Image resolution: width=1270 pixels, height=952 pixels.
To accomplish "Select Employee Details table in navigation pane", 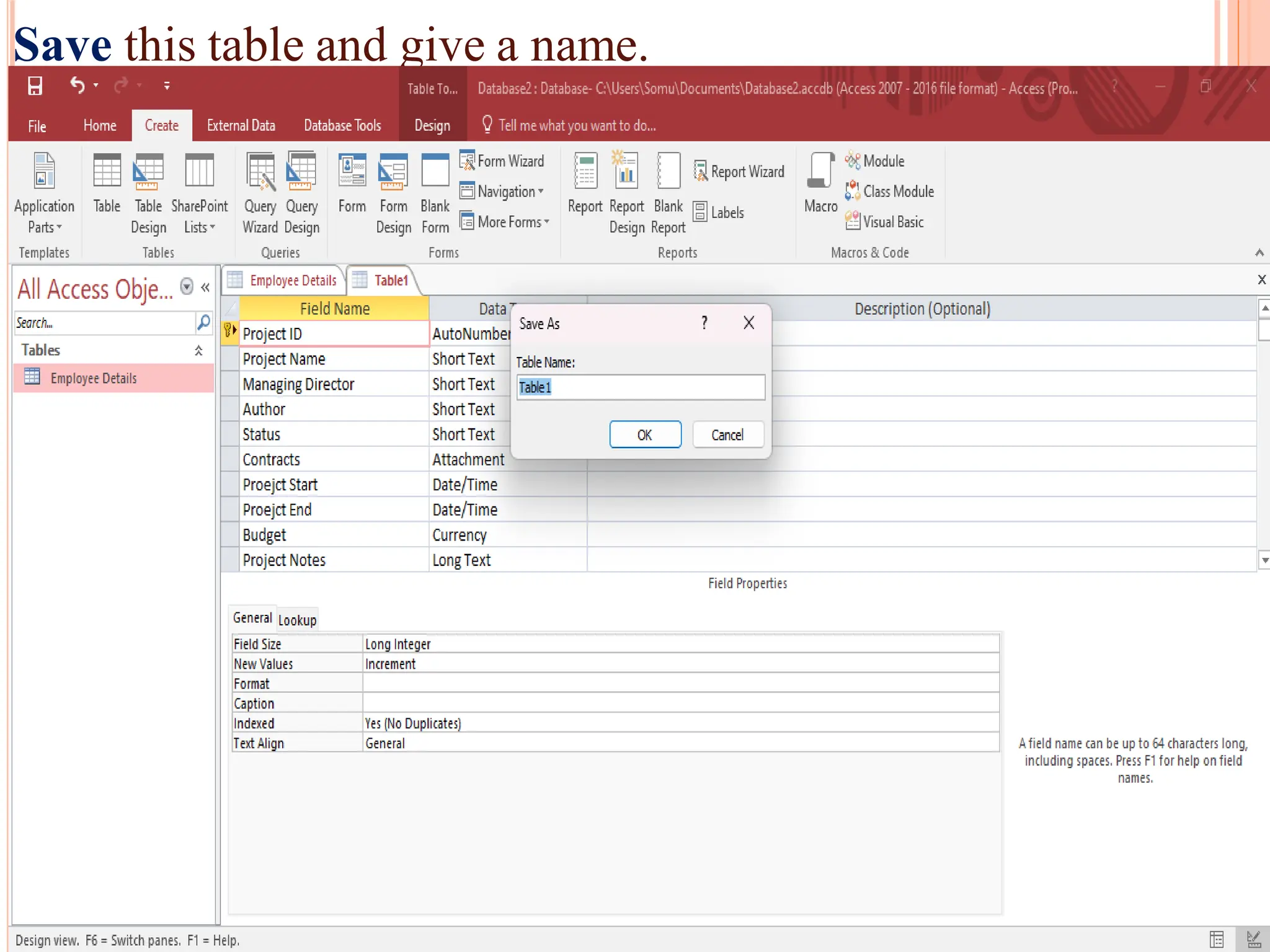I will click(x=113, y=378).
